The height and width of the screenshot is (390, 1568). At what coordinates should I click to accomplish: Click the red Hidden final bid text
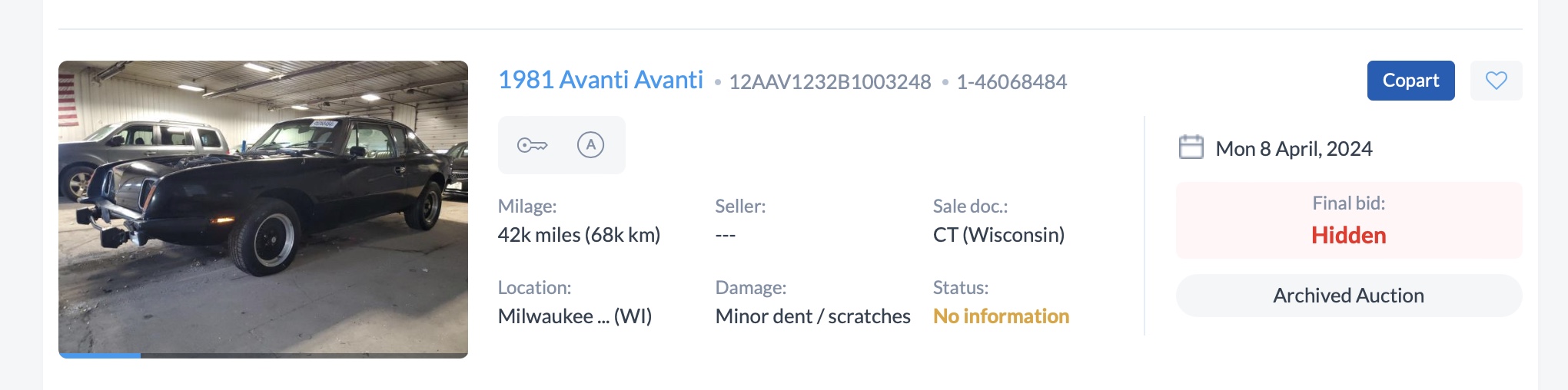tap(1348, 236)
